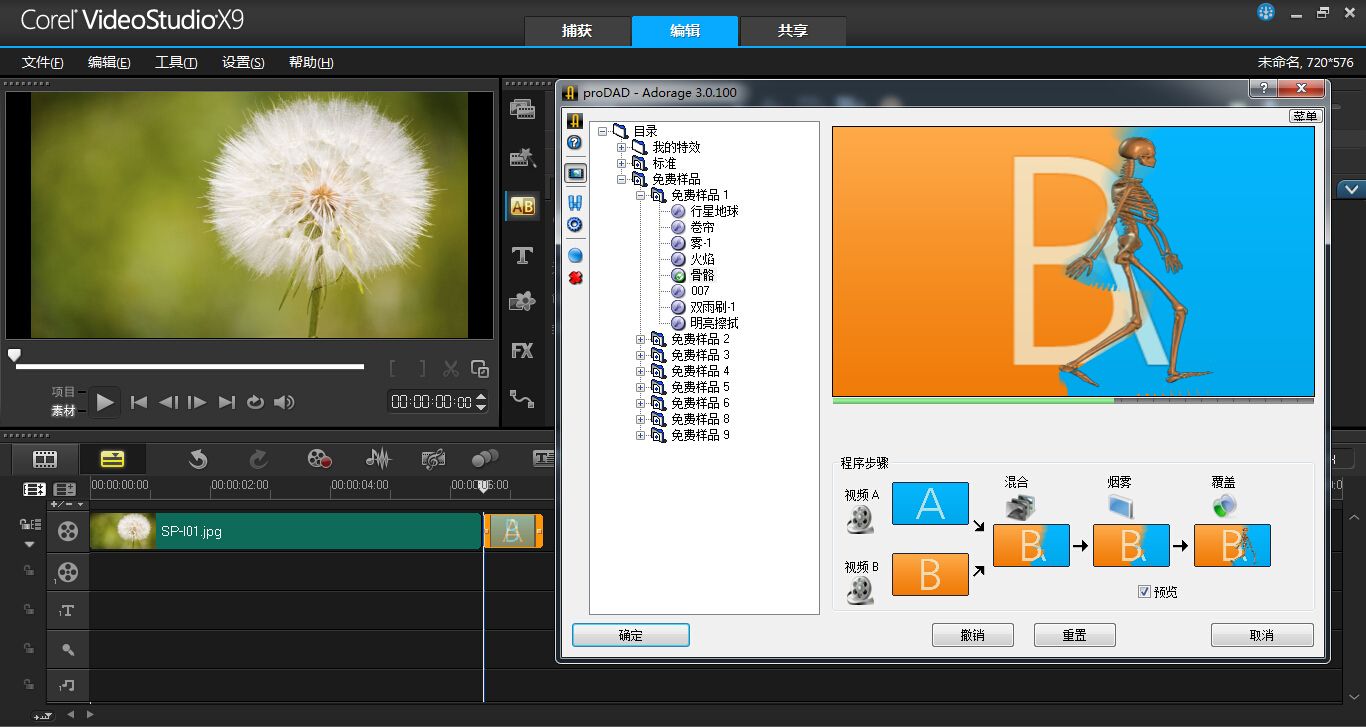Select the Transition (AB) library icon

(x=522, y=207)
